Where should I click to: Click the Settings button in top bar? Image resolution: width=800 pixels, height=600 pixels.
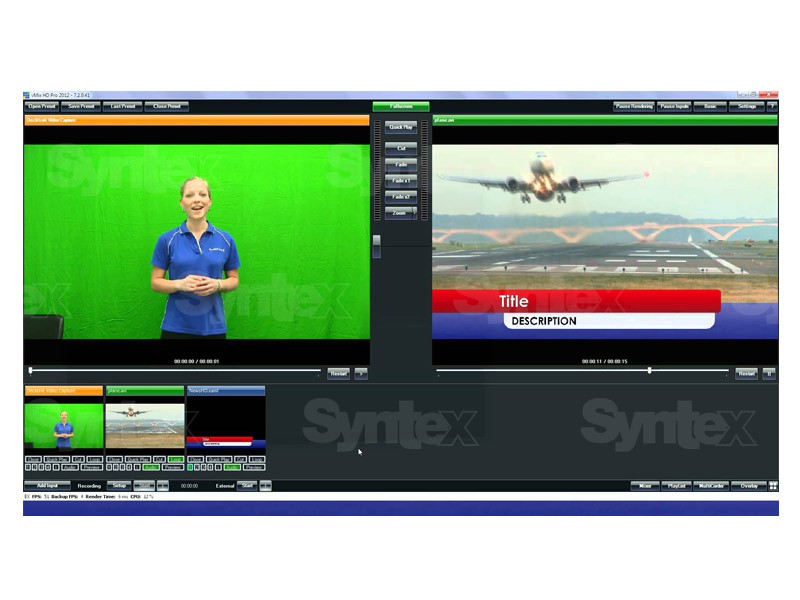pyautogui.click(x=746, y=106)
